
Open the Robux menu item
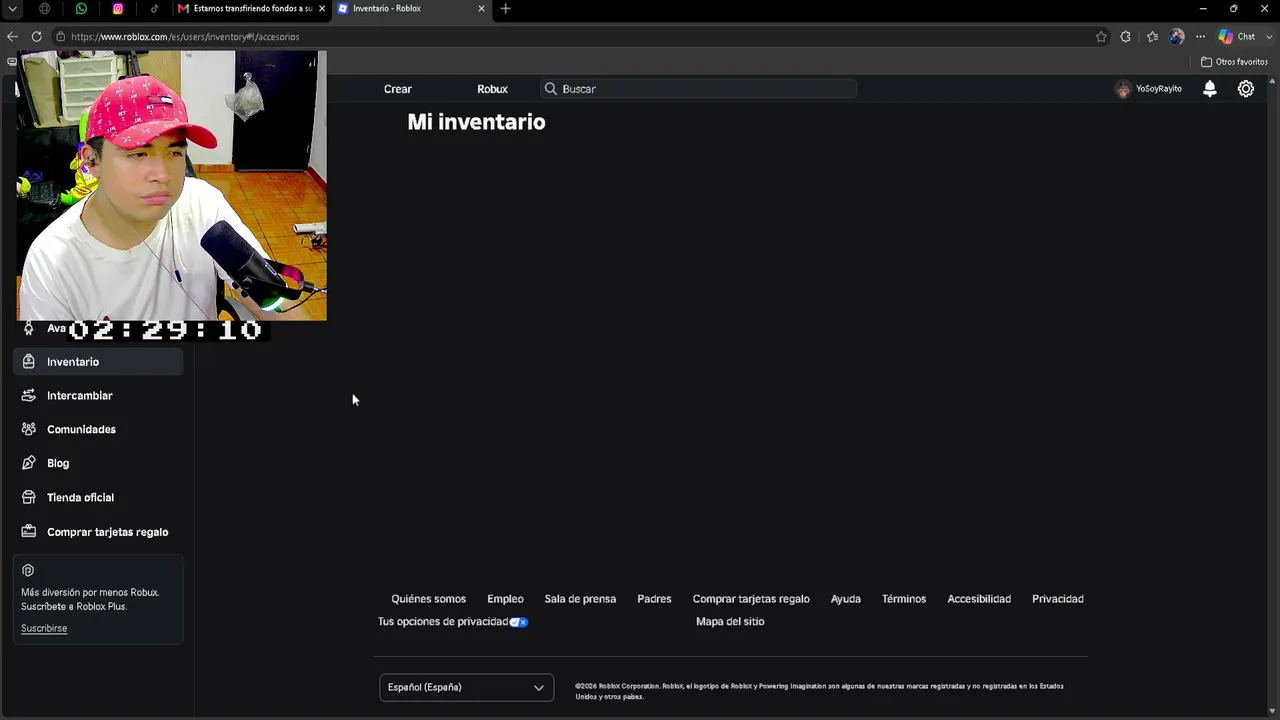[492, 89]
